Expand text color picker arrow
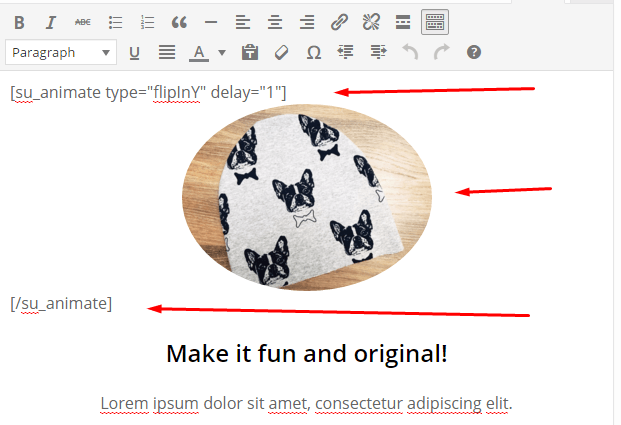This screenshot has width=621, height=425. point(222,52)
